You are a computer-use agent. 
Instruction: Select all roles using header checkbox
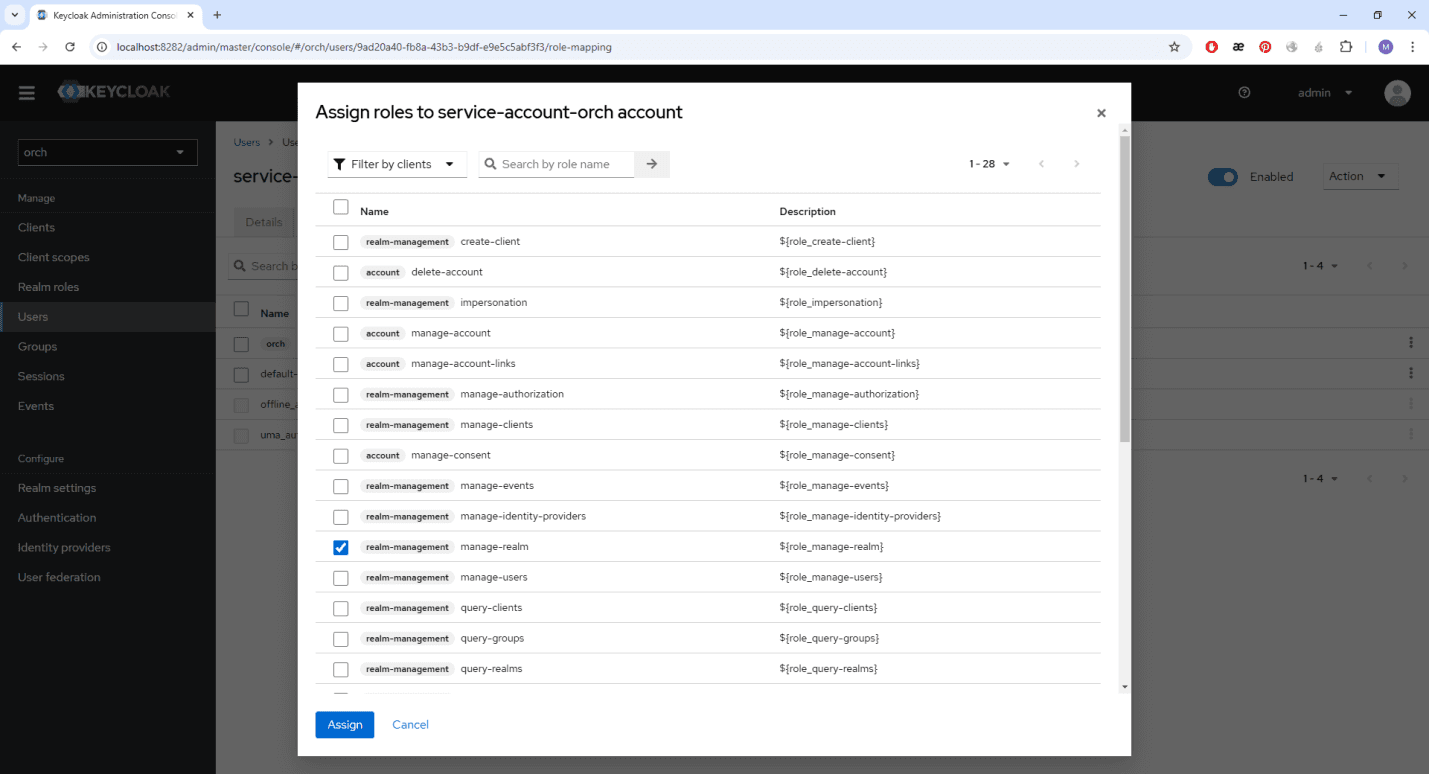tap(341, 207)
